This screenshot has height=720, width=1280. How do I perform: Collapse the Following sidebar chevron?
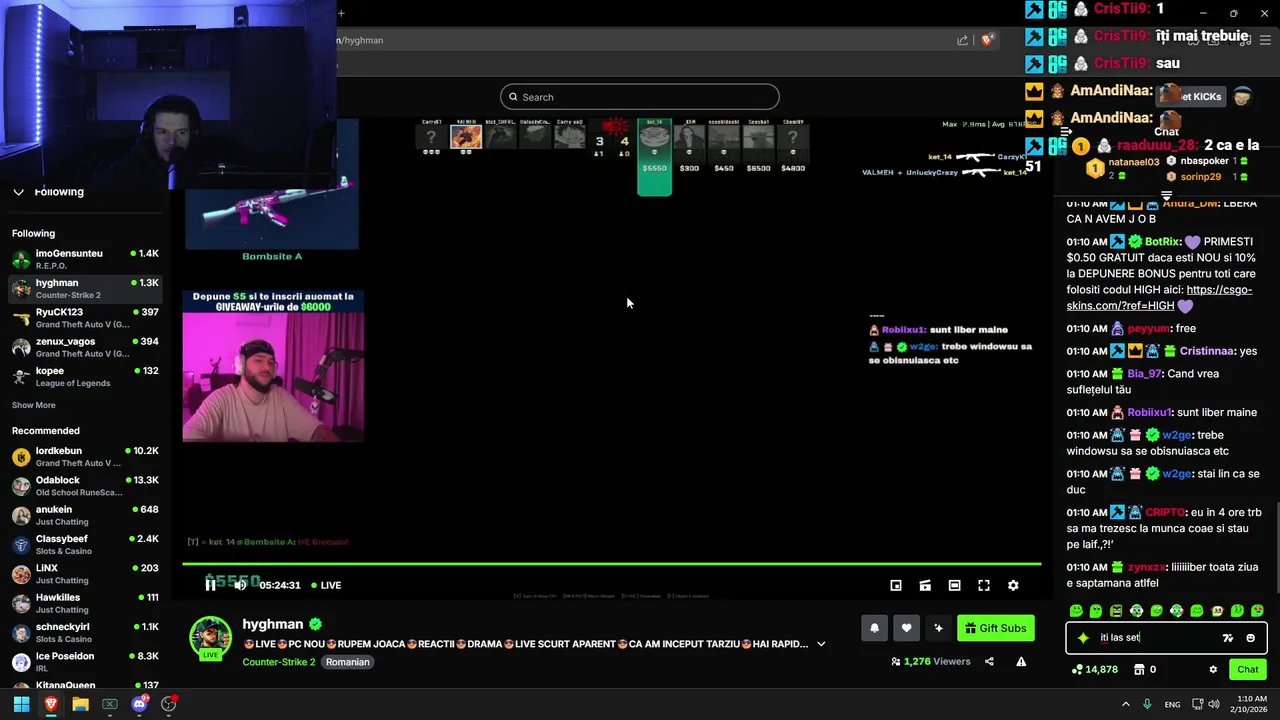(19, 192)
